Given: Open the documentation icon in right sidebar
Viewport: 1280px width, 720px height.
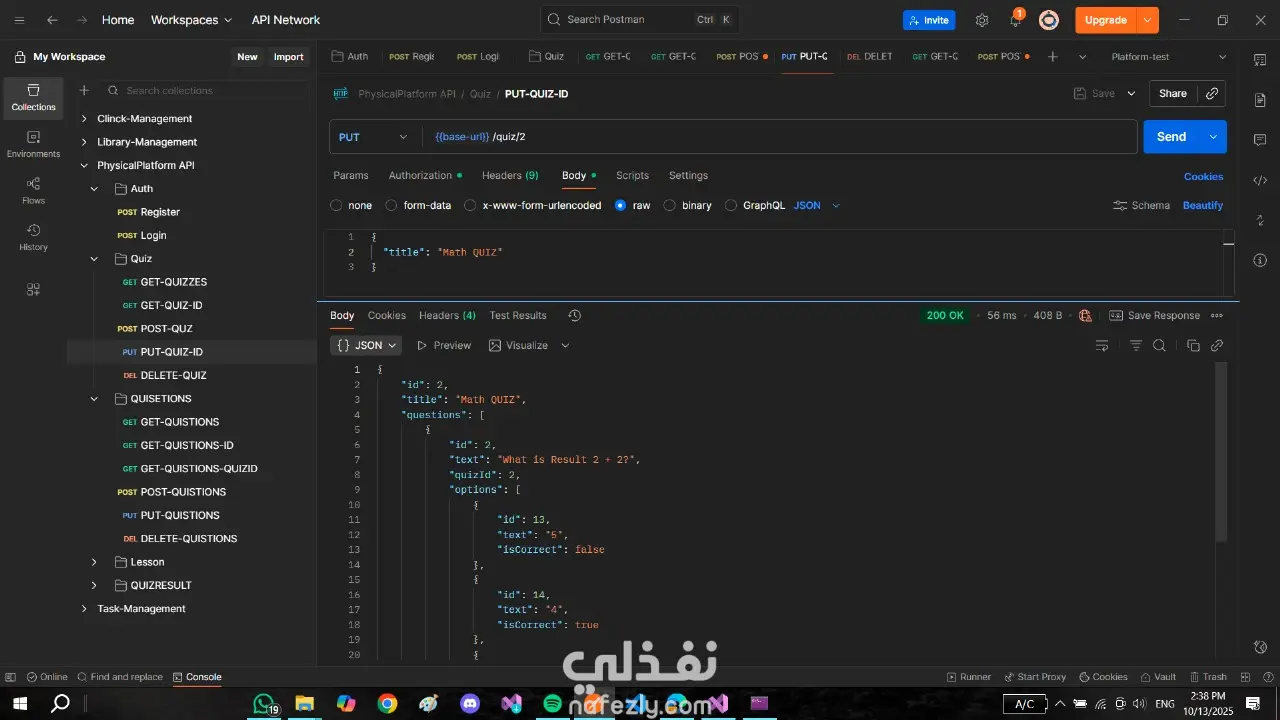Looking at the screenshot, I should click(1260, 100).
